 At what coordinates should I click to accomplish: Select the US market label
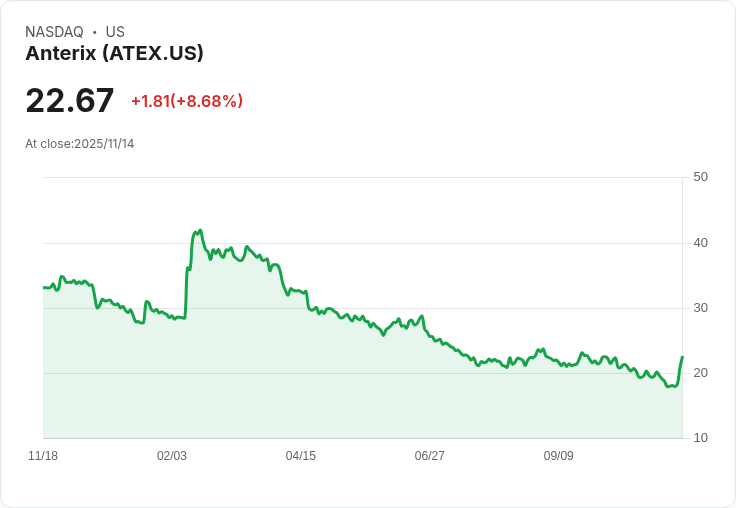point(115,32)
